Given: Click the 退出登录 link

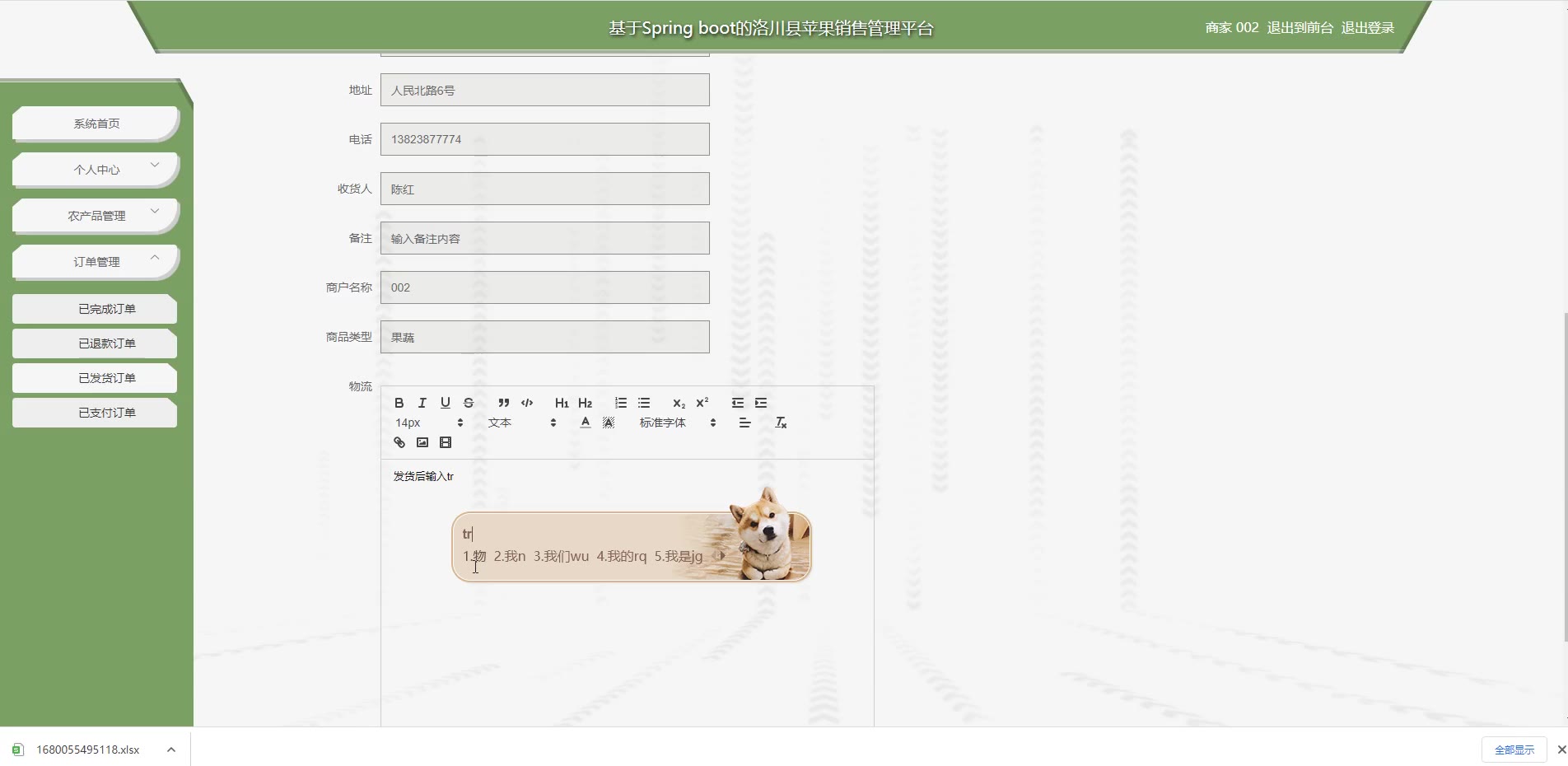Looking at the screenshot, I should coord(1367,28).
